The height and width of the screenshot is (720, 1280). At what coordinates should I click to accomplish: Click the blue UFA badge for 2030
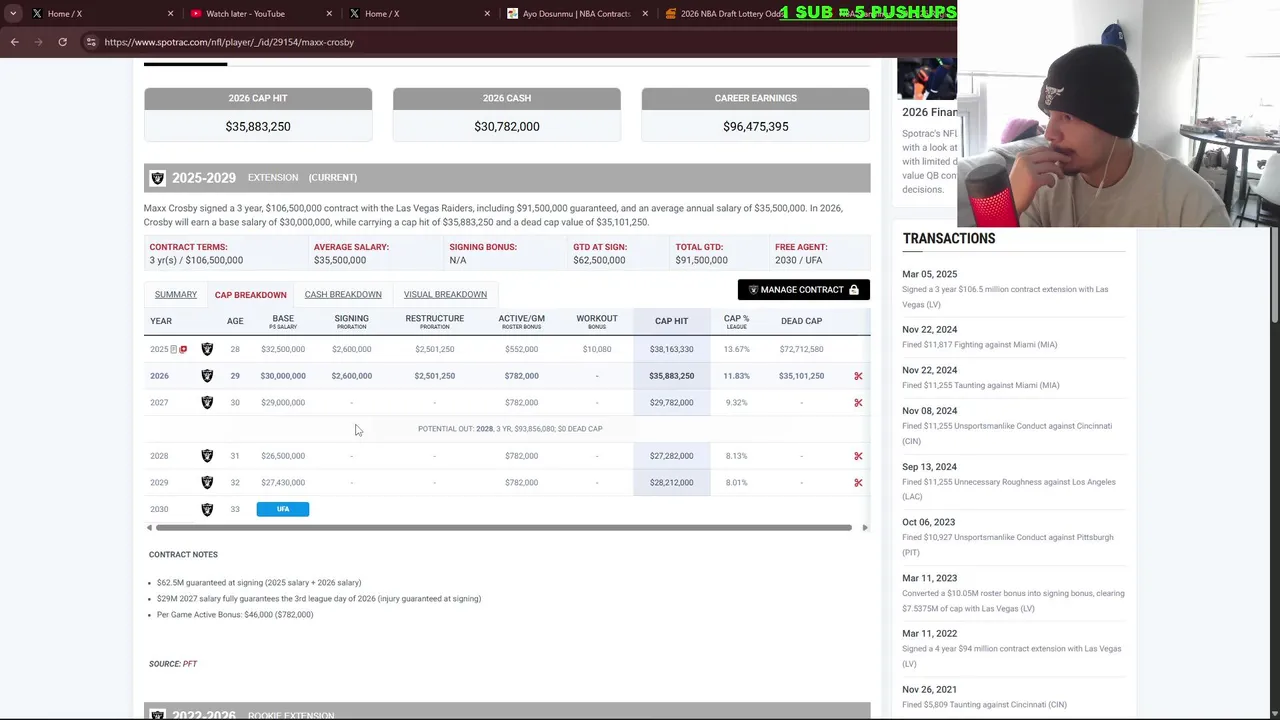(283, 509)
